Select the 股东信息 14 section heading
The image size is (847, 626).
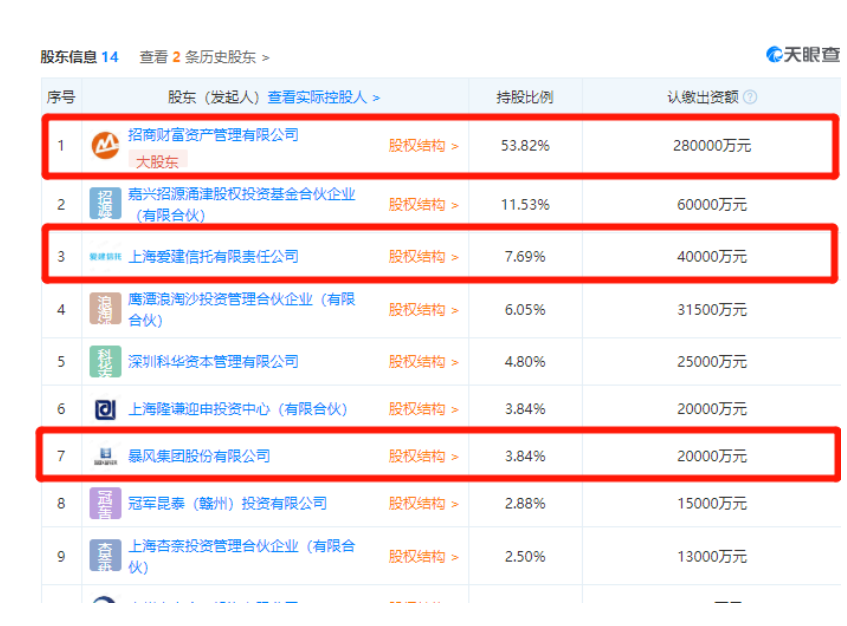[79, 57]
